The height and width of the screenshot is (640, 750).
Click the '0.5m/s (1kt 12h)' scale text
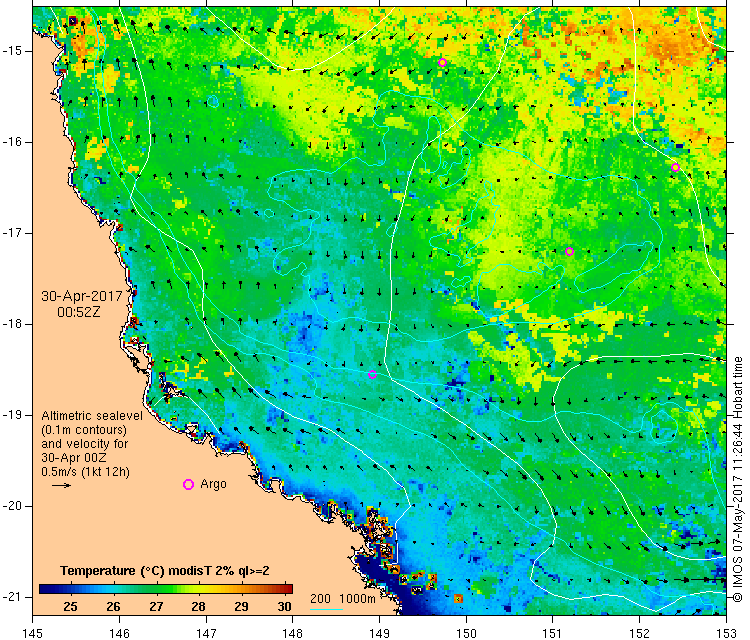click(x=85, y=472)
